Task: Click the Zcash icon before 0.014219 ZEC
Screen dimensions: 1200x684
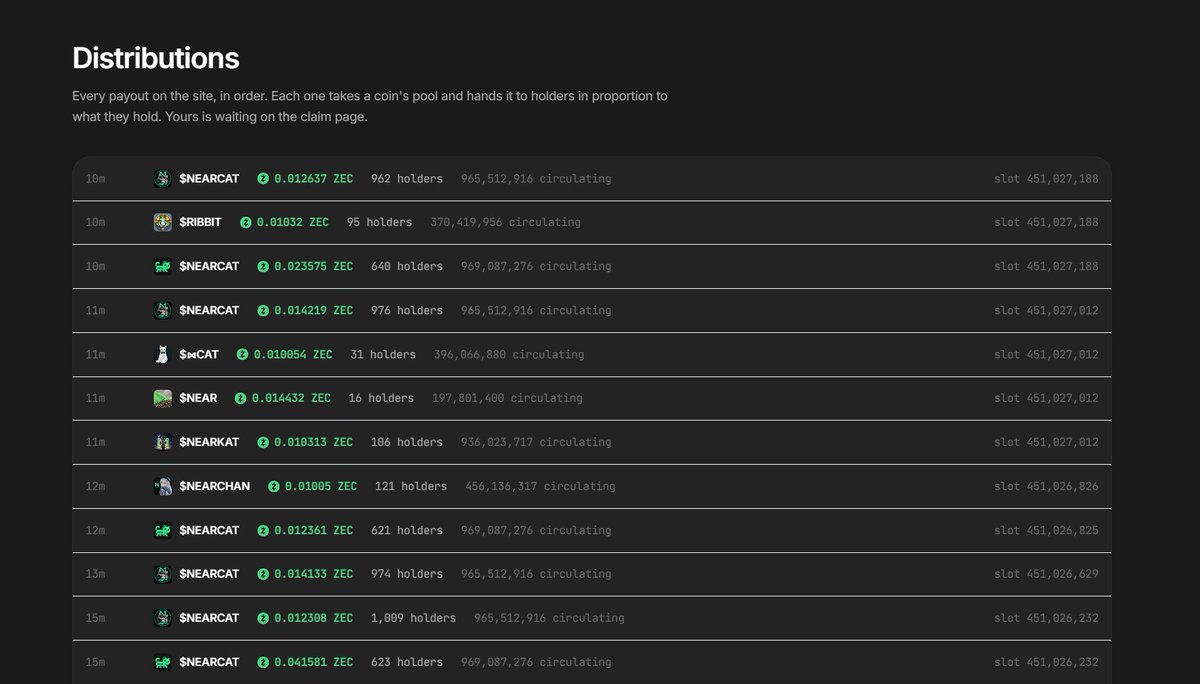Action: 263,311
